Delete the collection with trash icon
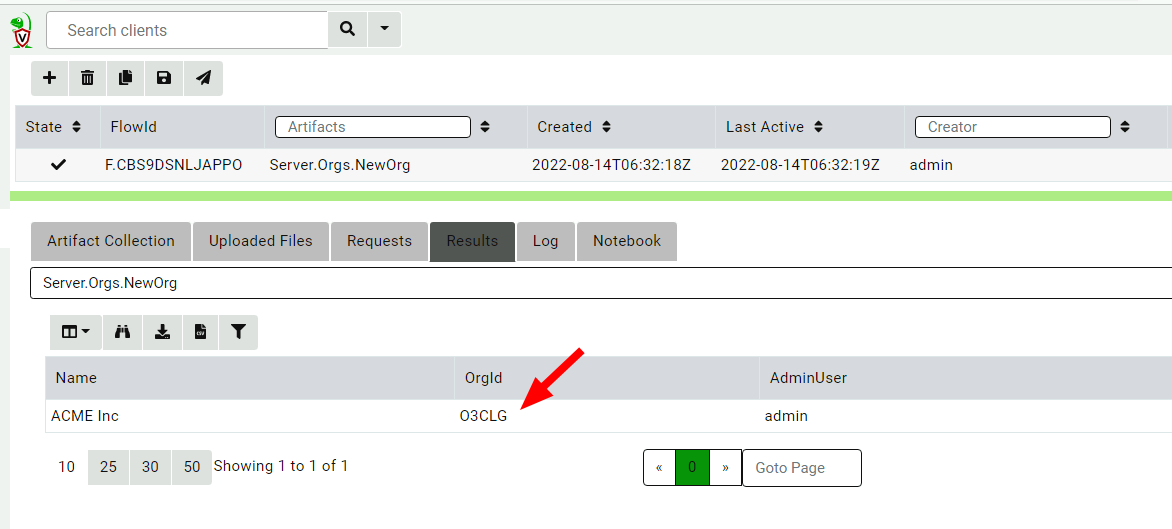 [88, 78]
